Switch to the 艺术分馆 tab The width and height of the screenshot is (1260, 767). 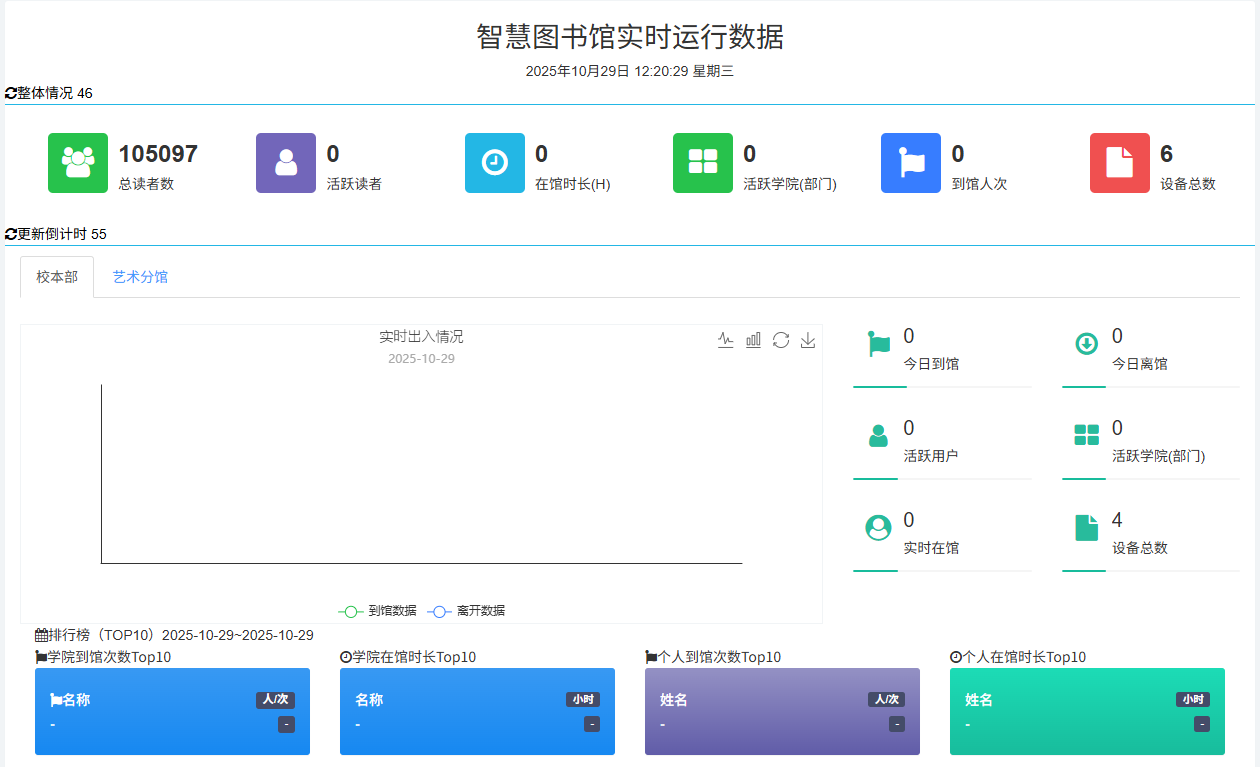point(140,277)
